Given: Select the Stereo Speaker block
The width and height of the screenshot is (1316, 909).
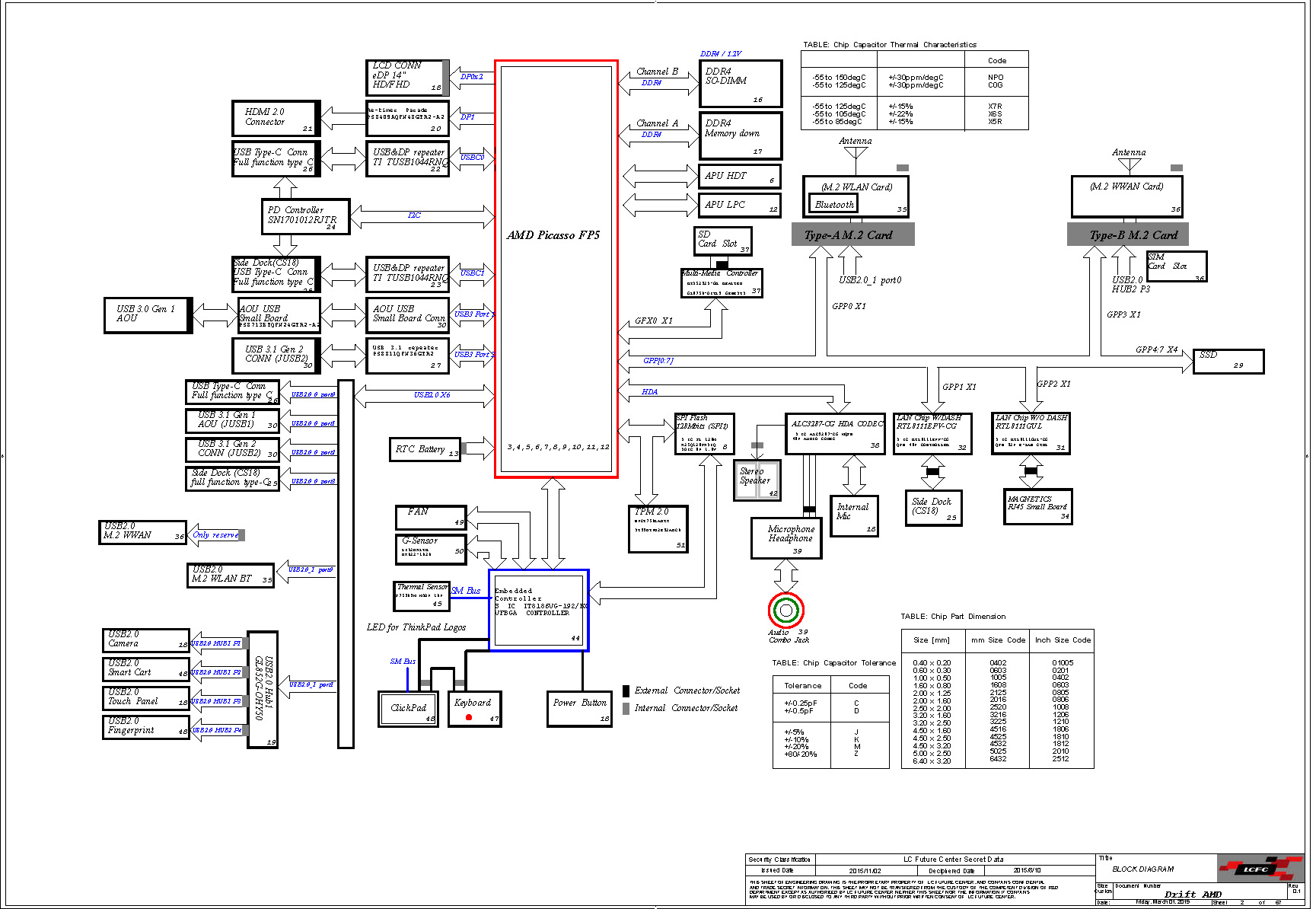Looking at the screenshot, I should point(757,480).
